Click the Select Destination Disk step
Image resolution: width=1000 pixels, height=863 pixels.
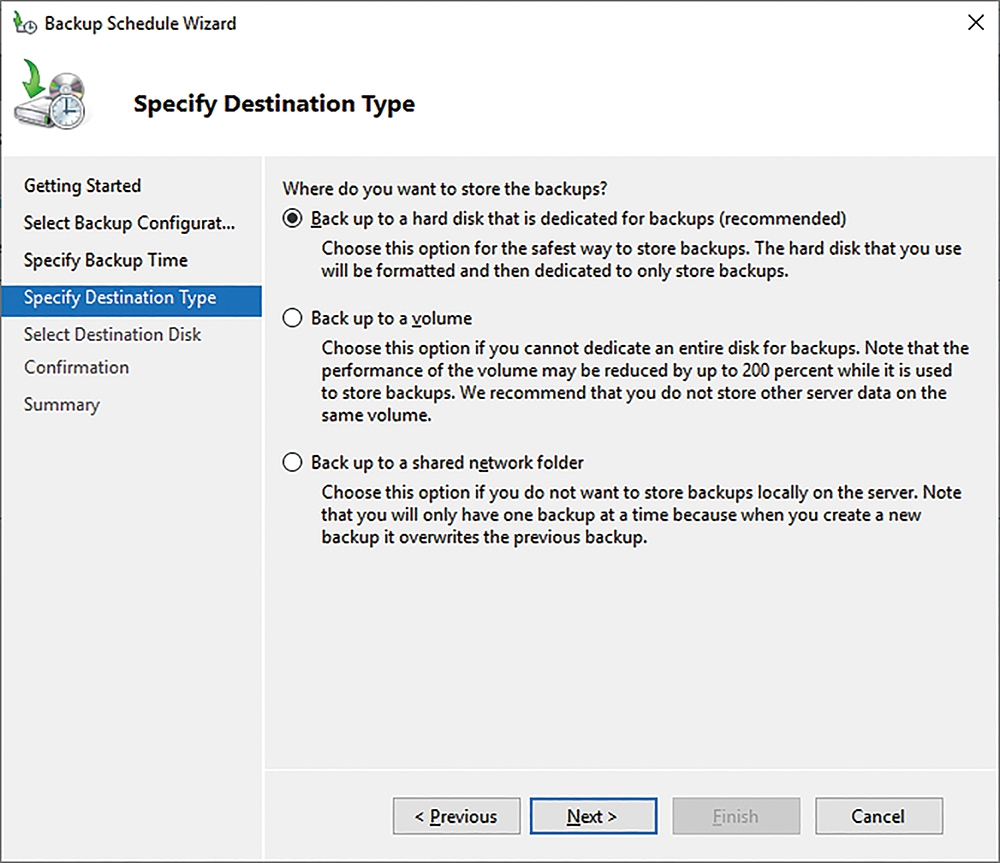pyautogui.click(x=112, y=334)
